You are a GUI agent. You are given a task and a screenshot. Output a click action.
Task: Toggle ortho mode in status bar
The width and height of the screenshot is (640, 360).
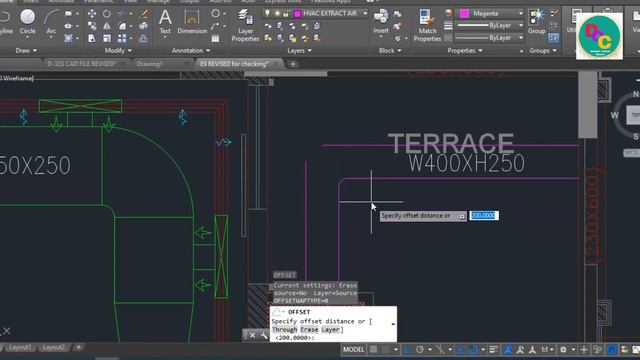[407, 350]
